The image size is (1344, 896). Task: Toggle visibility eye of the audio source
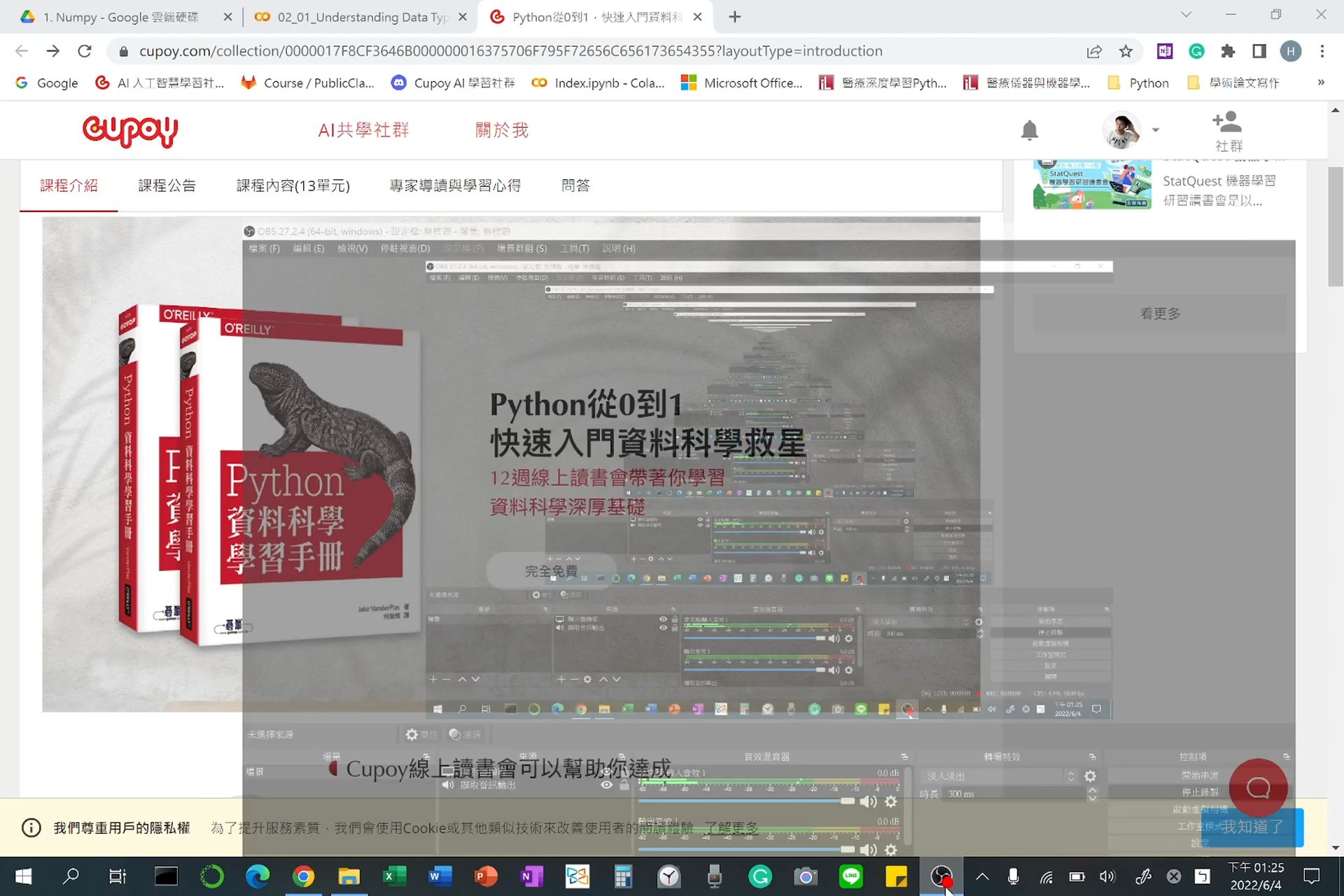606,785
